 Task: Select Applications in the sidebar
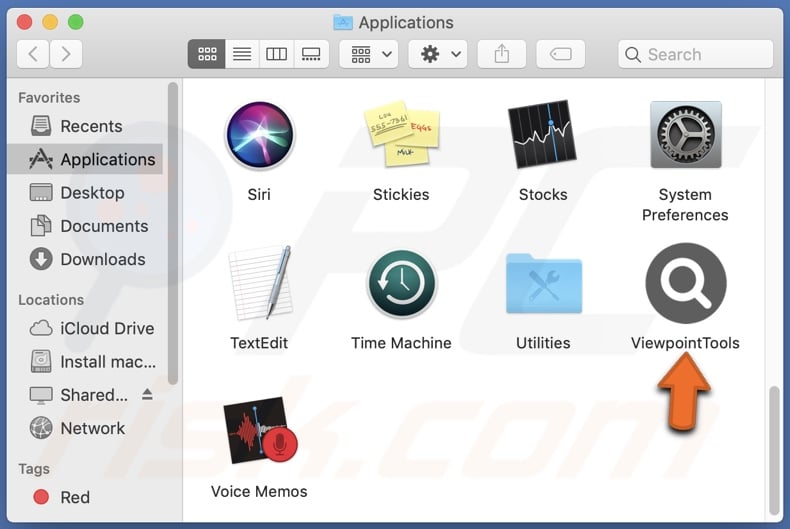coord(85,159)
